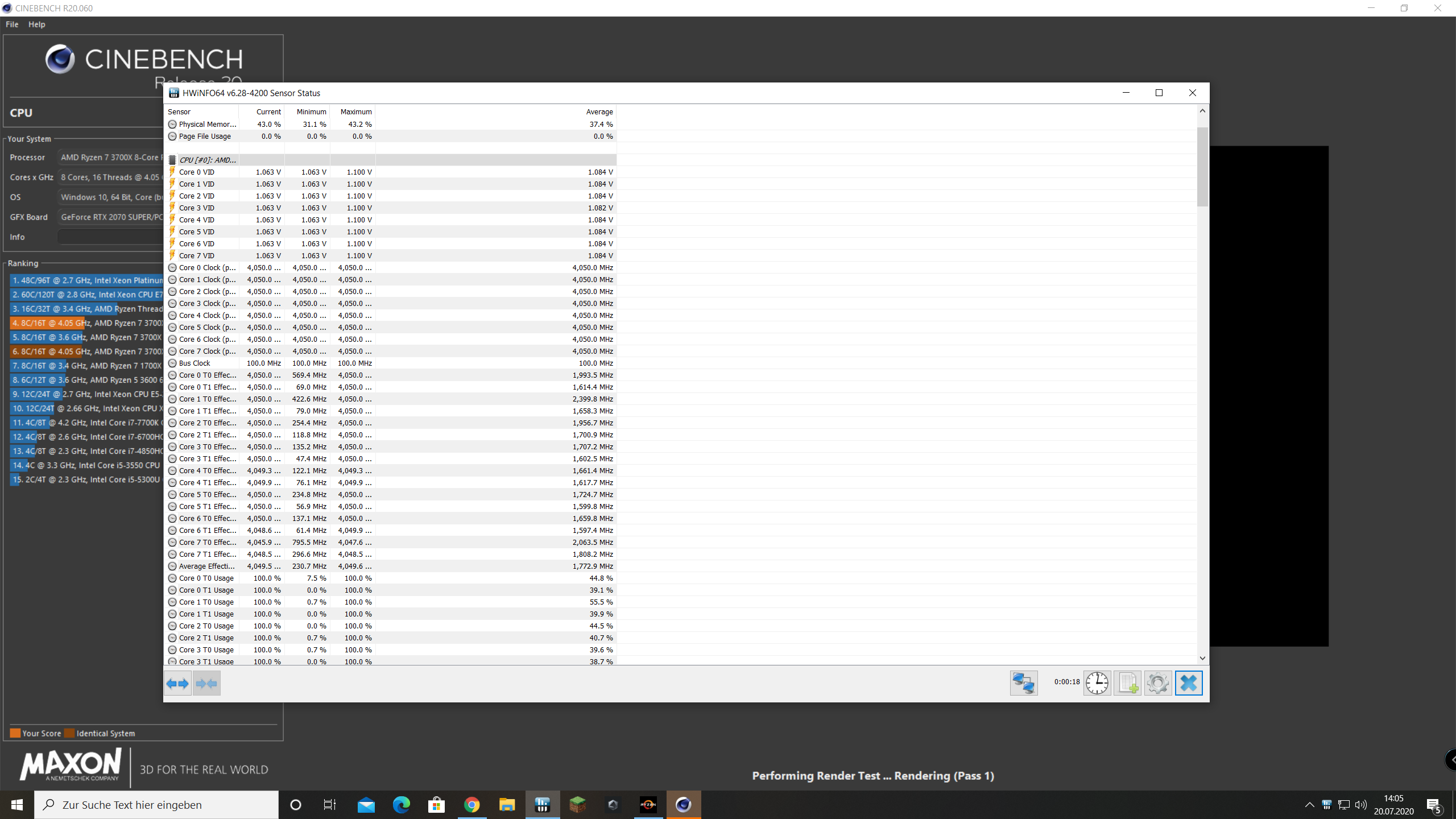Show hidden system tray icons chevron

(x=1309, y=805)
